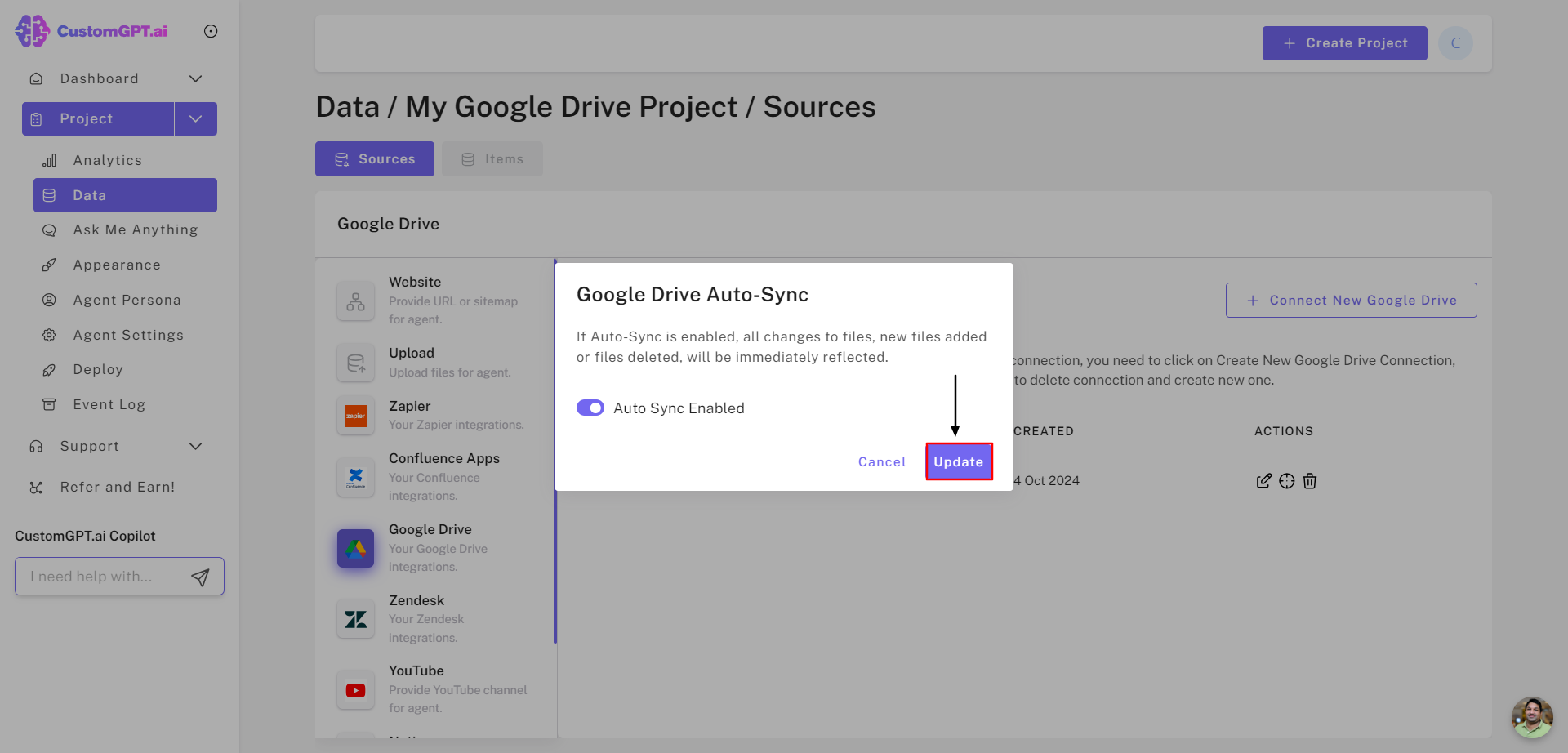Click the Support headset icon
Image resolution: width=1568 pixels, height=753 pixels.
(36, 446)
